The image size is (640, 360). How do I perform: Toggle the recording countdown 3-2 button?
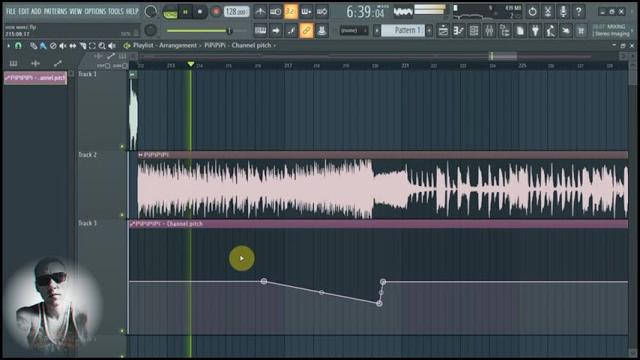(291, 12)
